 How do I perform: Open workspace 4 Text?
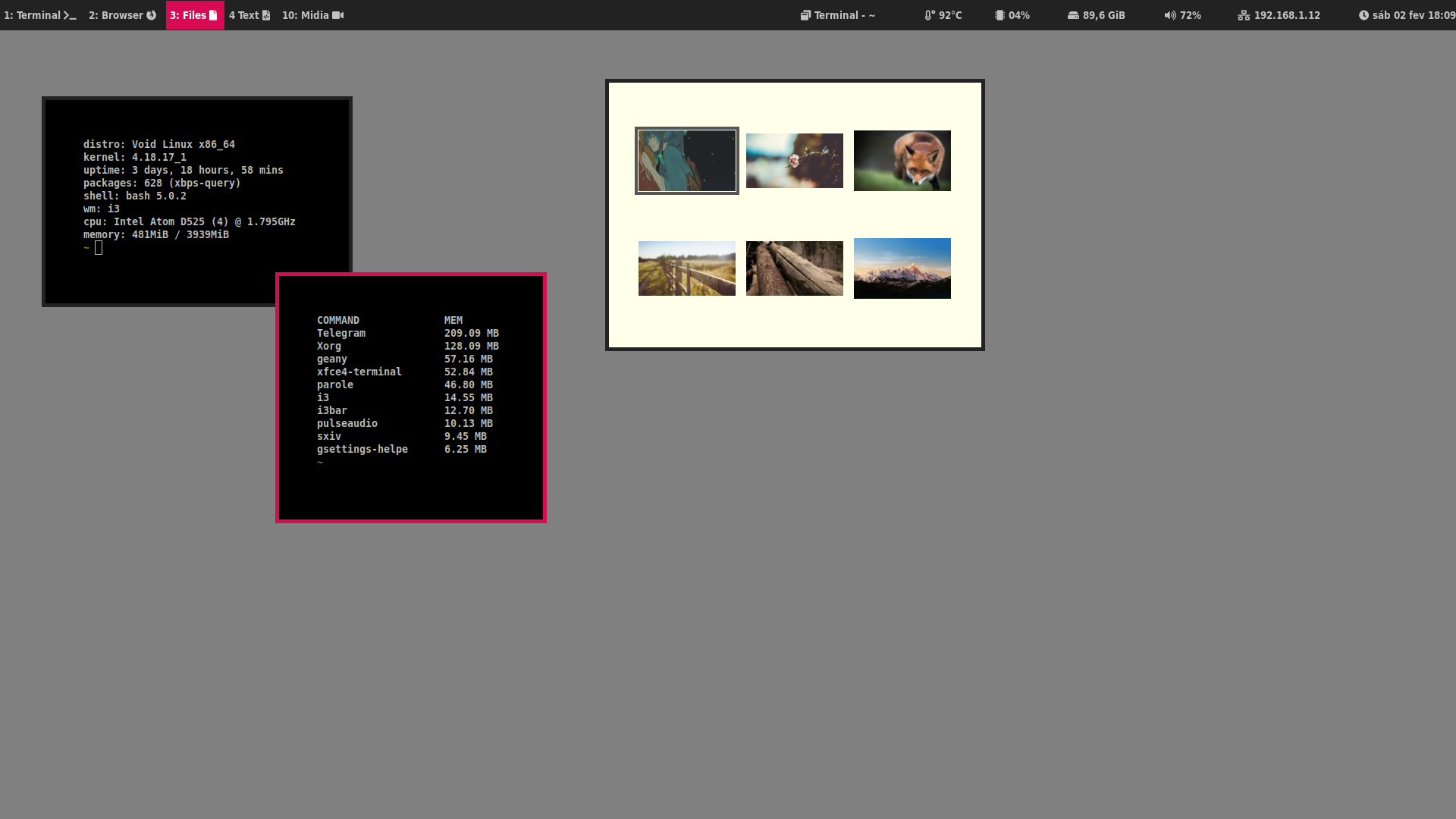tap(249, 15)
